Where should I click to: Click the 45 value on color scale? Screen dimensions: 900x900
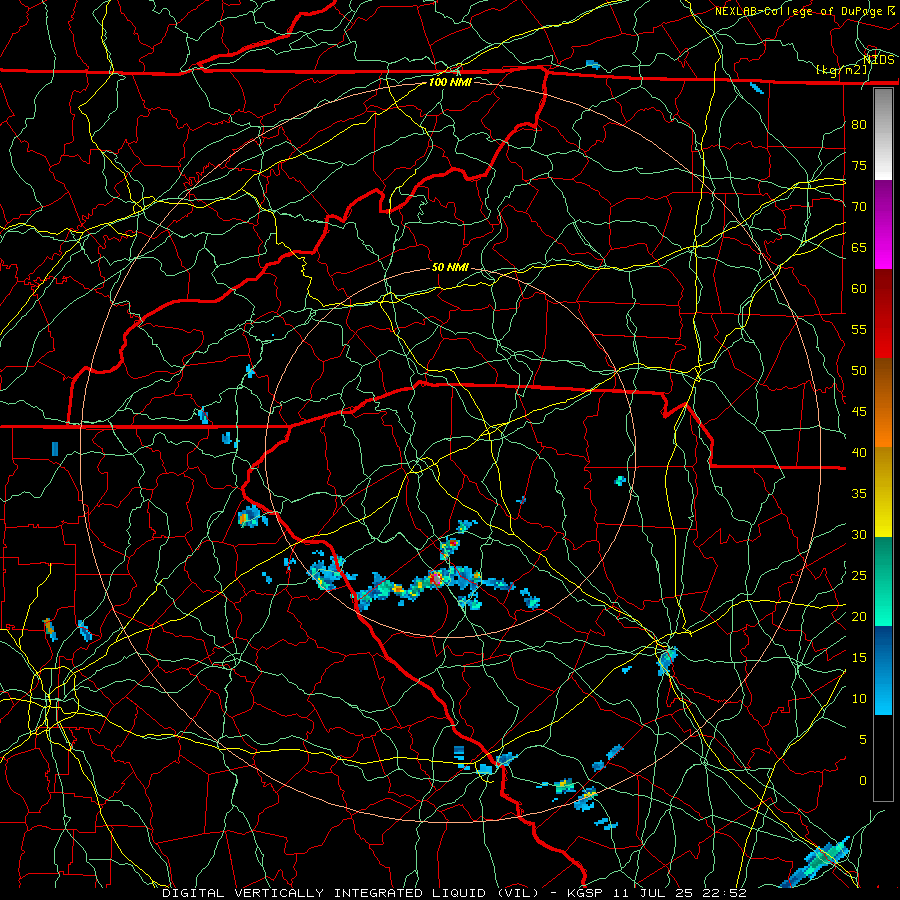(x=859, y=412)
